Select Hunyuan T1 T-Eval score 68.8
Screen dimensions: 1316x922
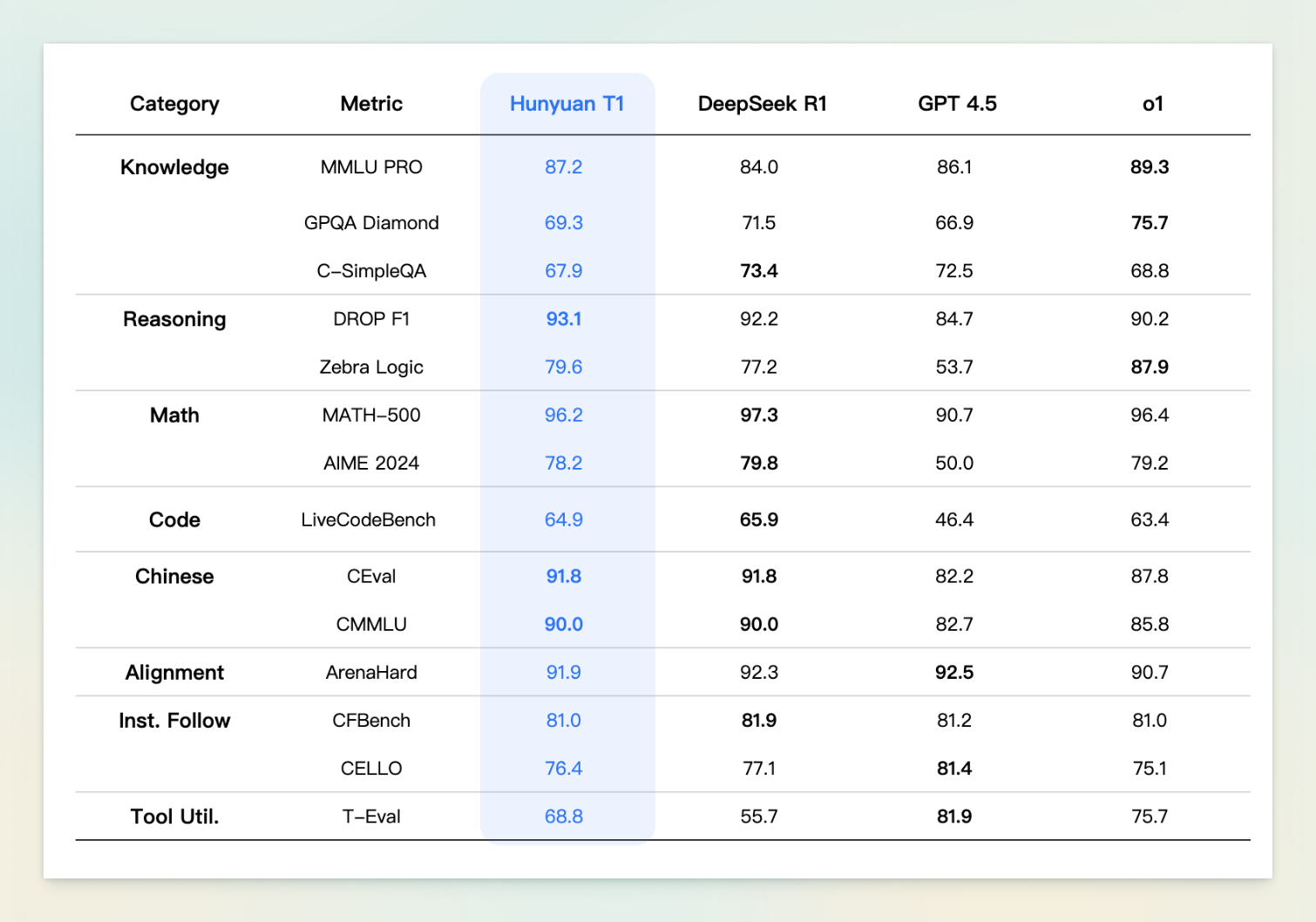click(x=564, y=816)
